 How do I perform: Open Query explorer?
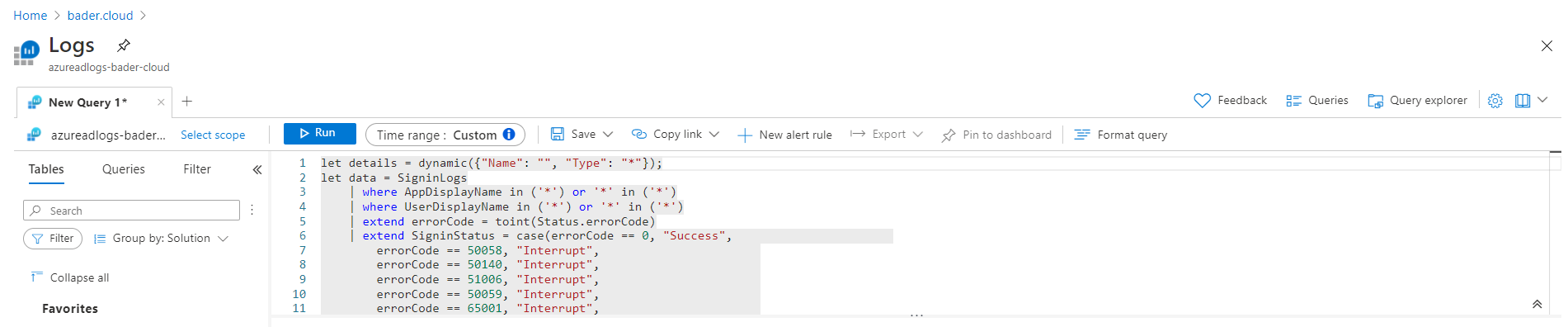pos(1417,101)
